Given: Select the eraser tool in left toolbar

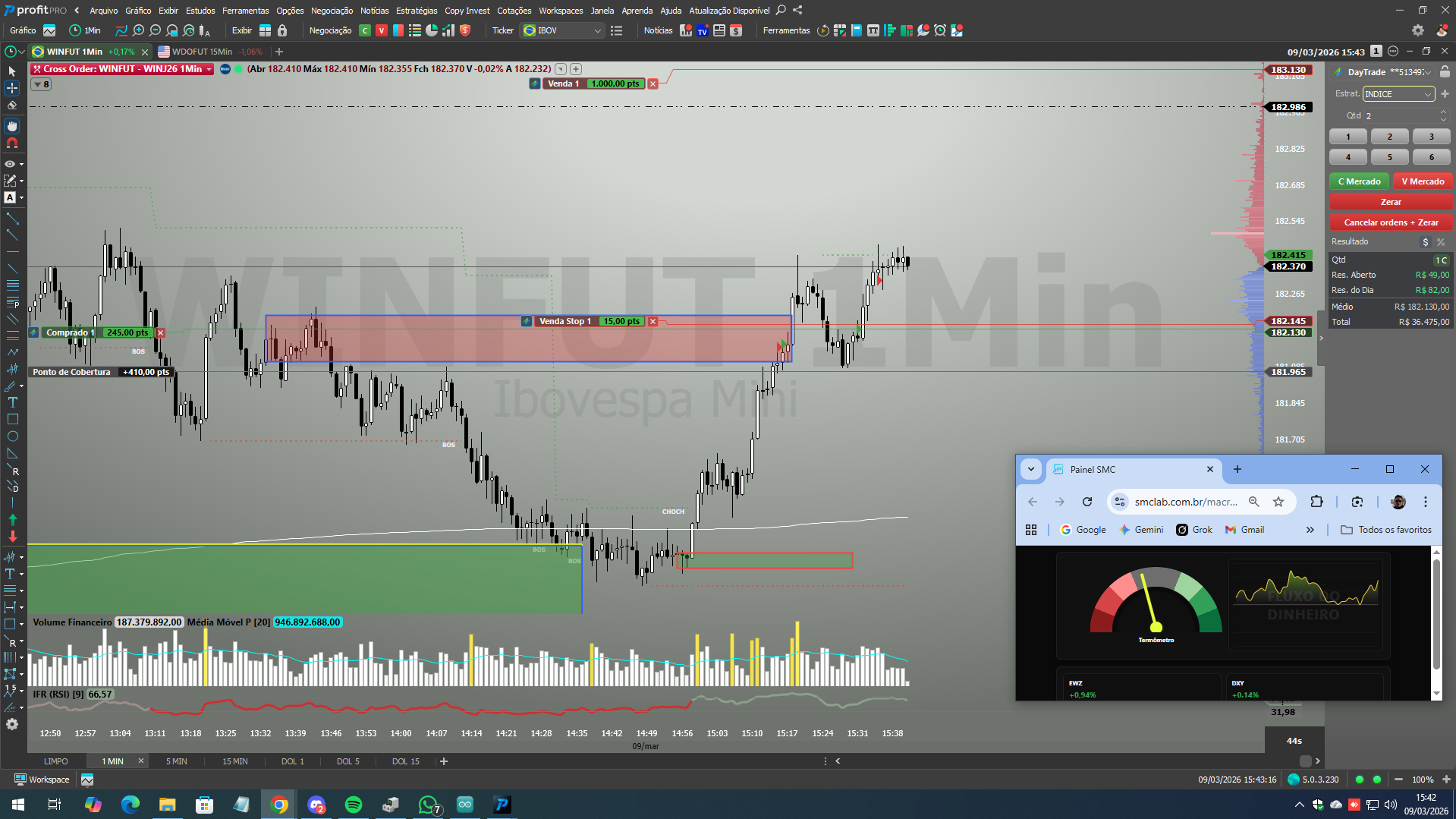Looking at the screenshot, I should pyautogui.click(x=12, y=106).
